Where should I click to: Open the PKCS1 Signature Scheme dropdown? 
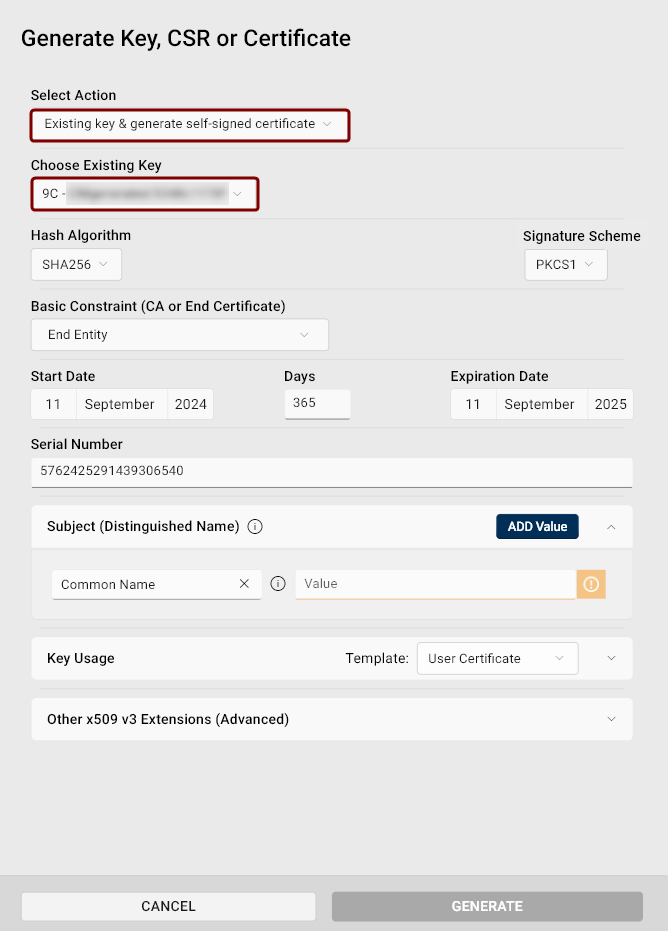coord(565,265)
